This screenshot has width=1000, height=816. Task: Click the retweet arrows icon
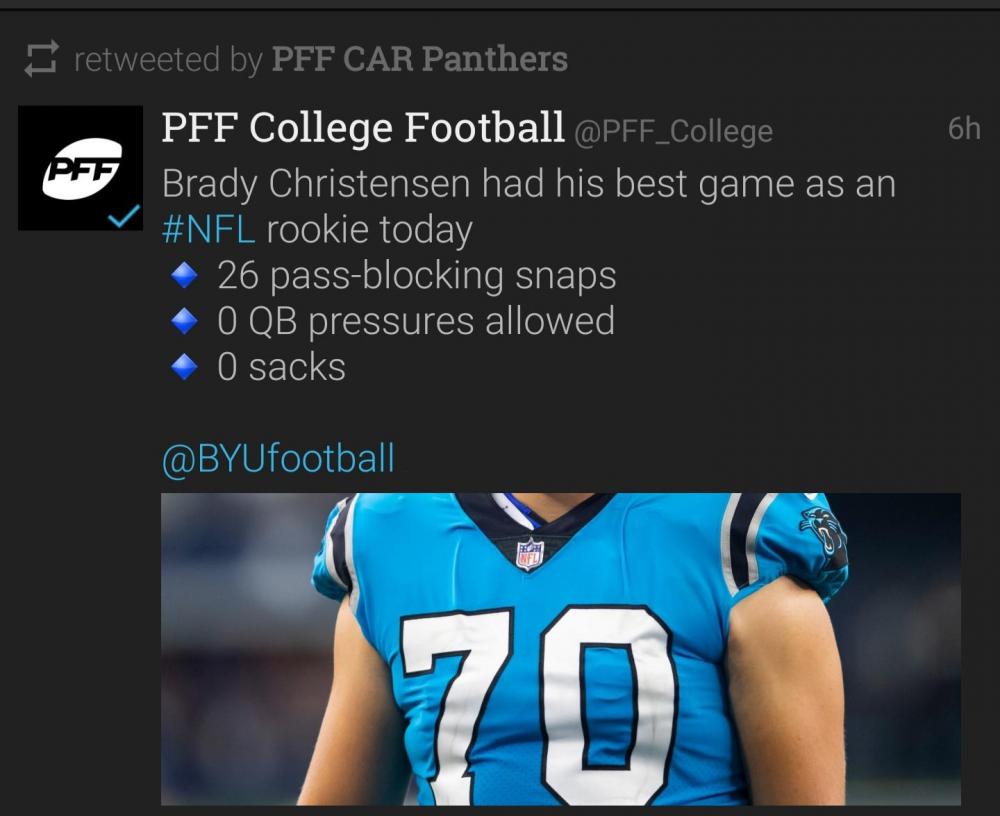[x=41, y=59]
